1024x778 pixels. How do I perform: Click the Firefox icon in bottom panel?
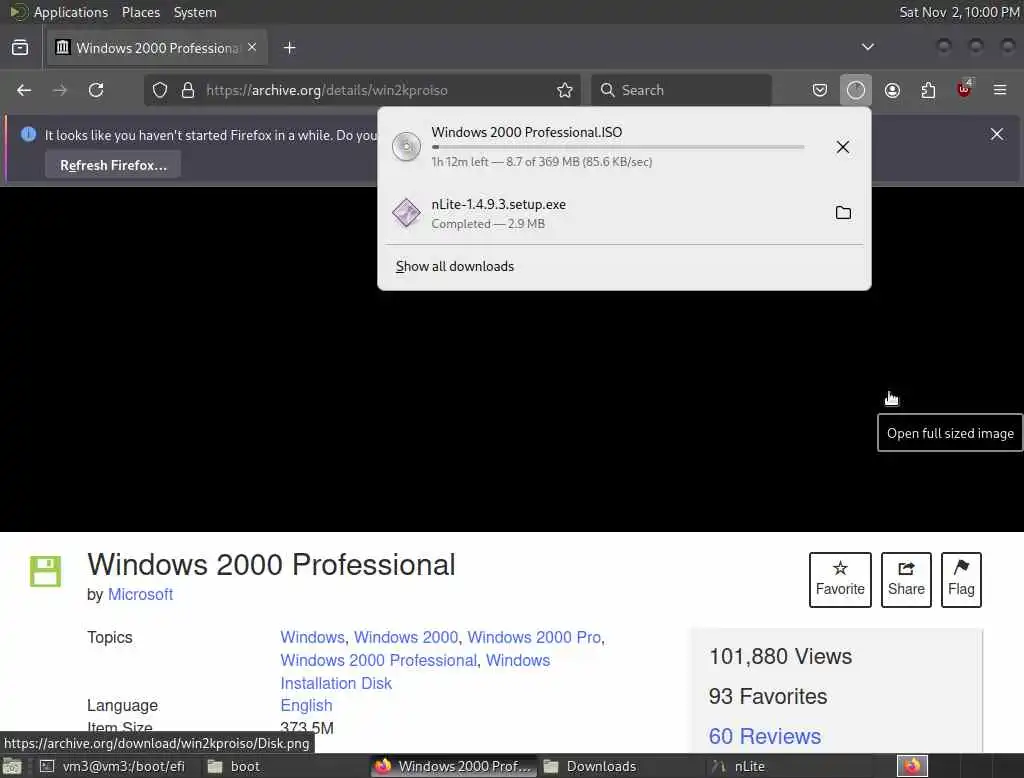point(912,766)
